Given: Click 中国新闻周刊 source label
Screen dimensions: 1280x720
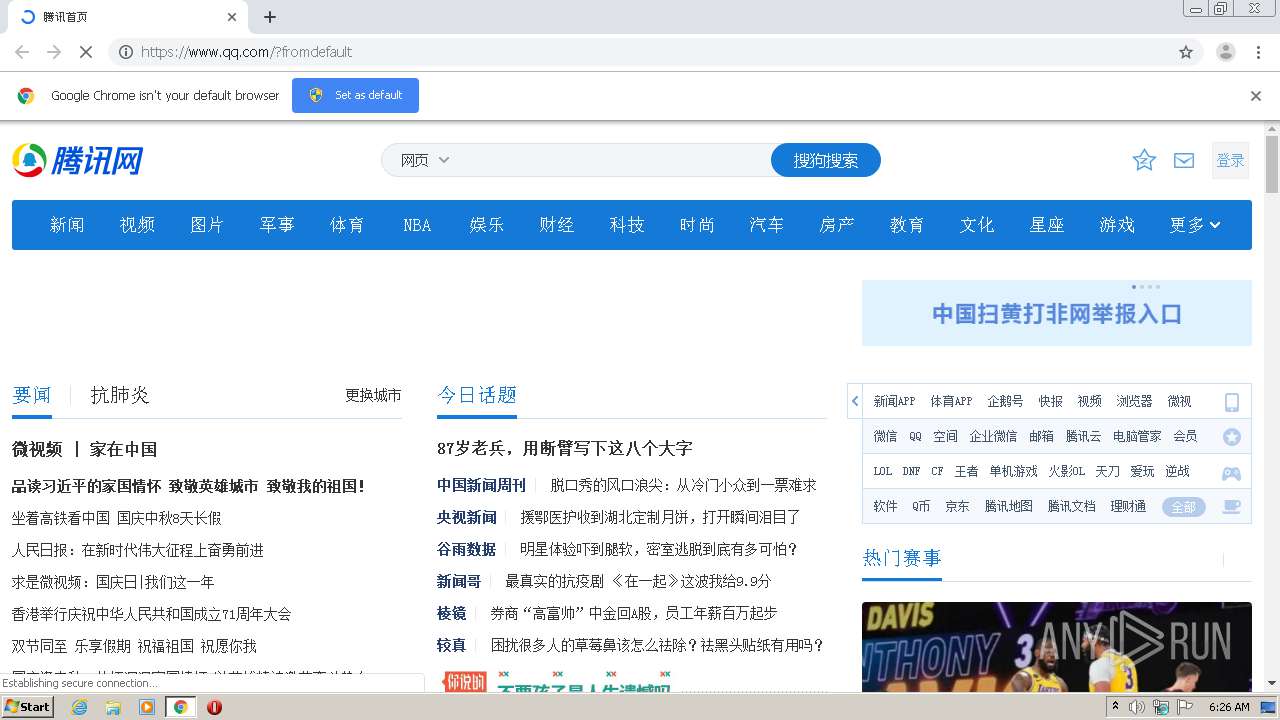Looking at the screenshot, I should tap(481, 485).
